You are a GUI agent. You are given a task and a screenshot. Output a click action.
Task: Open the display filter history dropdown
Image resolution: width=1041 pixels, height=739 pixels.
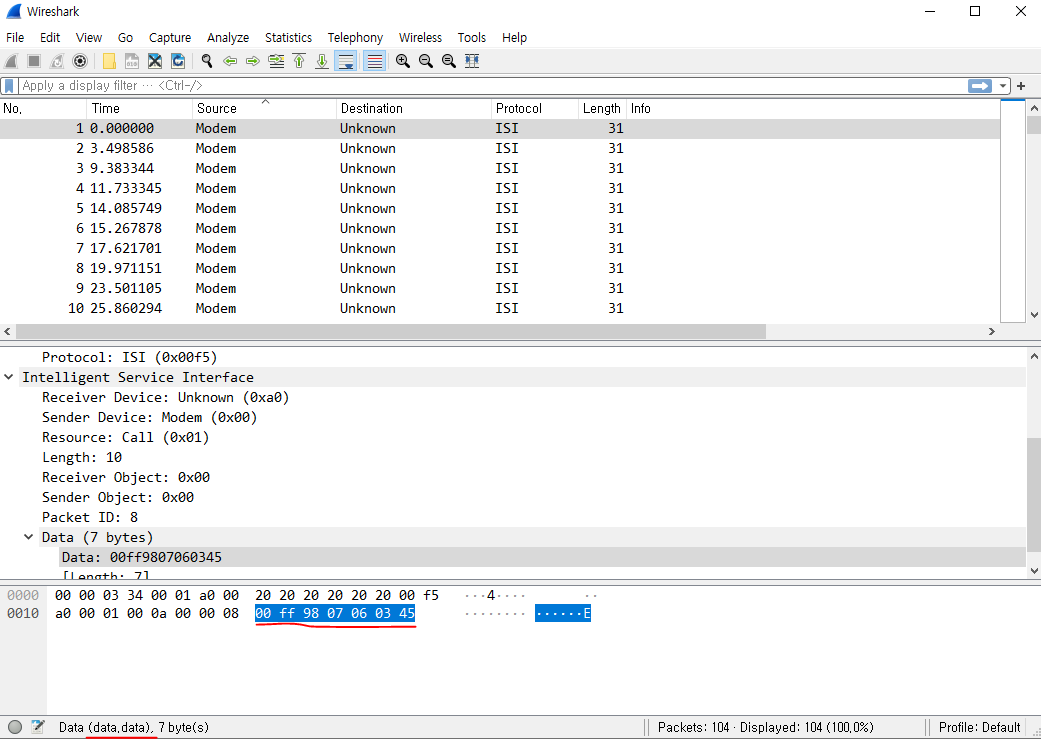click(1002, 86)
